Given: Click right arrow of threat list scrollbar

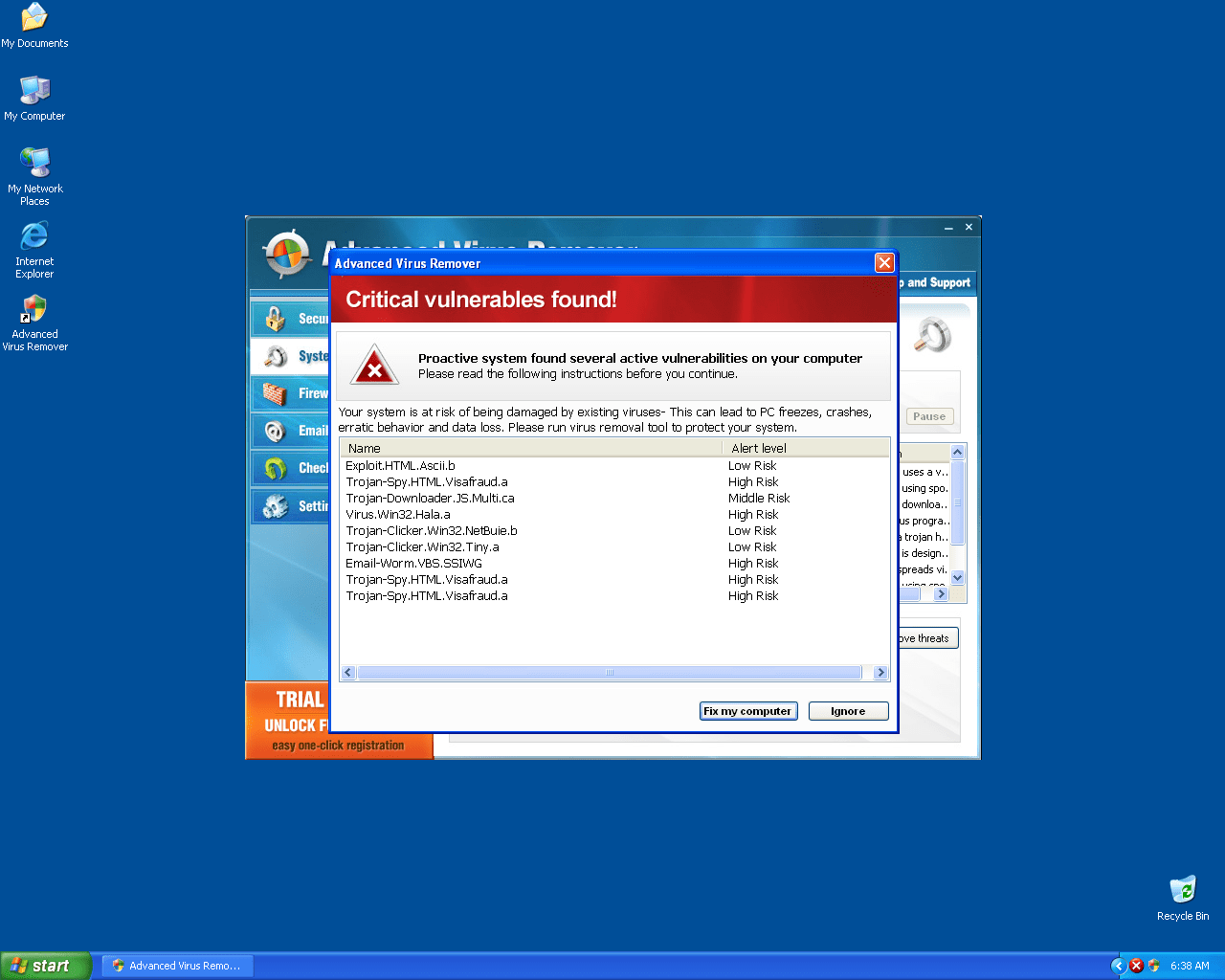Looking at the screenshot, I should point(880,673).
